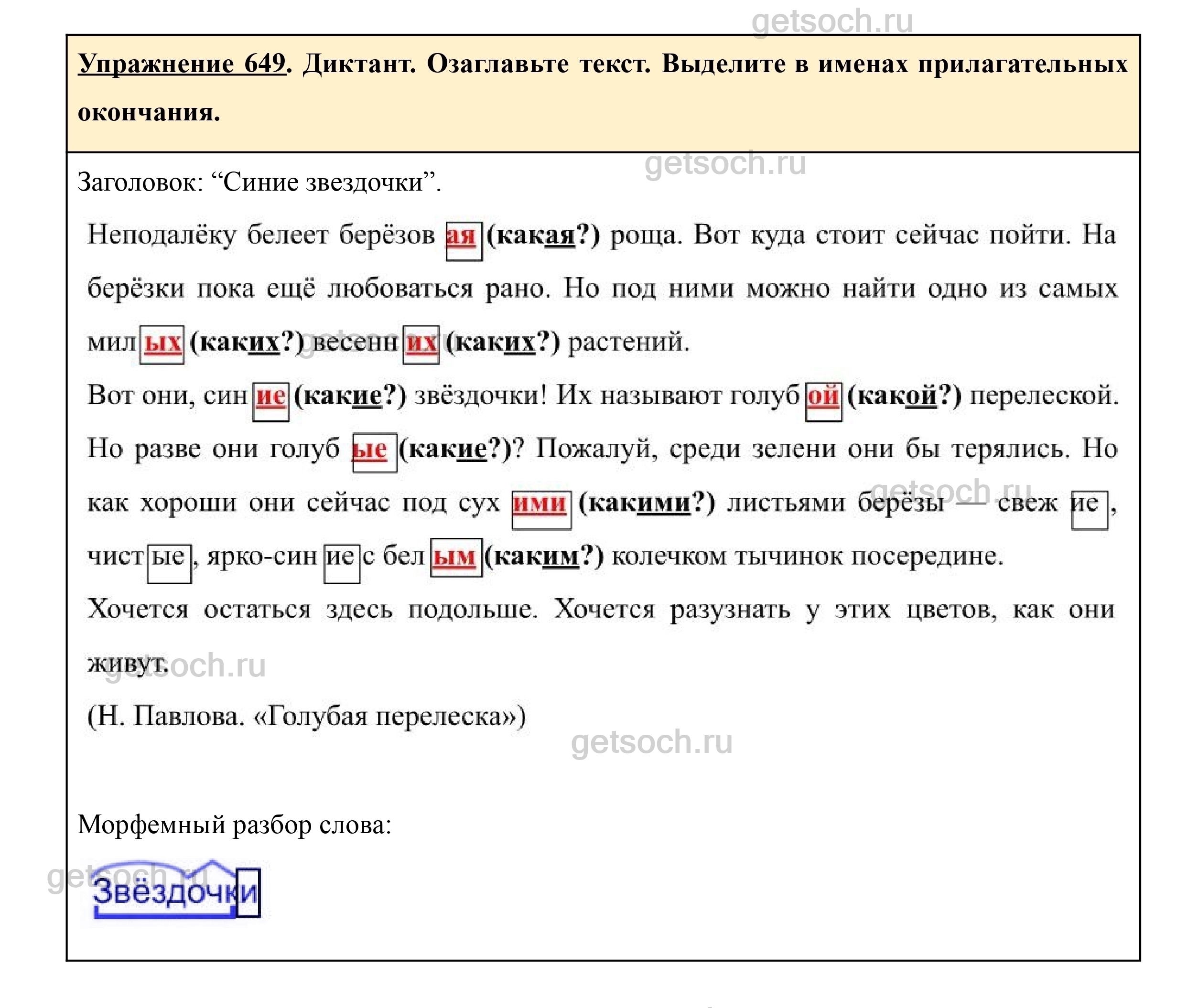The height and width of the screenshot is (1008, 1187).
Task: Click the bold question "(какая?)" after берёзовая
Action: [542, 236]
